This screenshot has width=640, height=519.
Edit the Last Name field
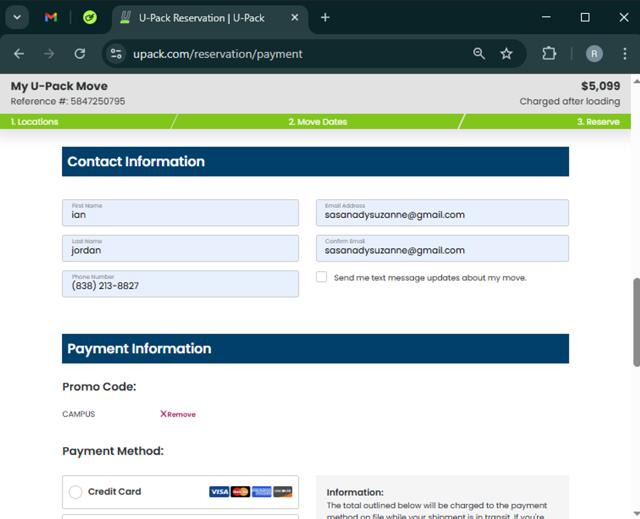tap(180, 248)
